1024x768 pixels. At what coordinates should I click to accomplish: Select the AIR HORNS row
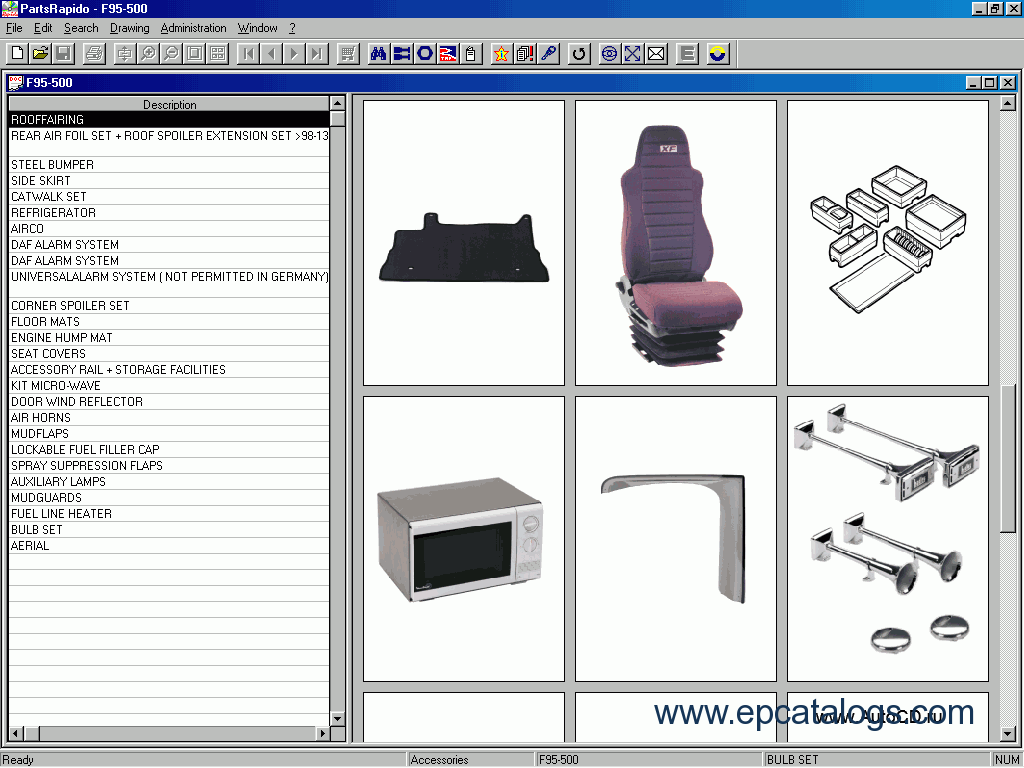(169, 418)
